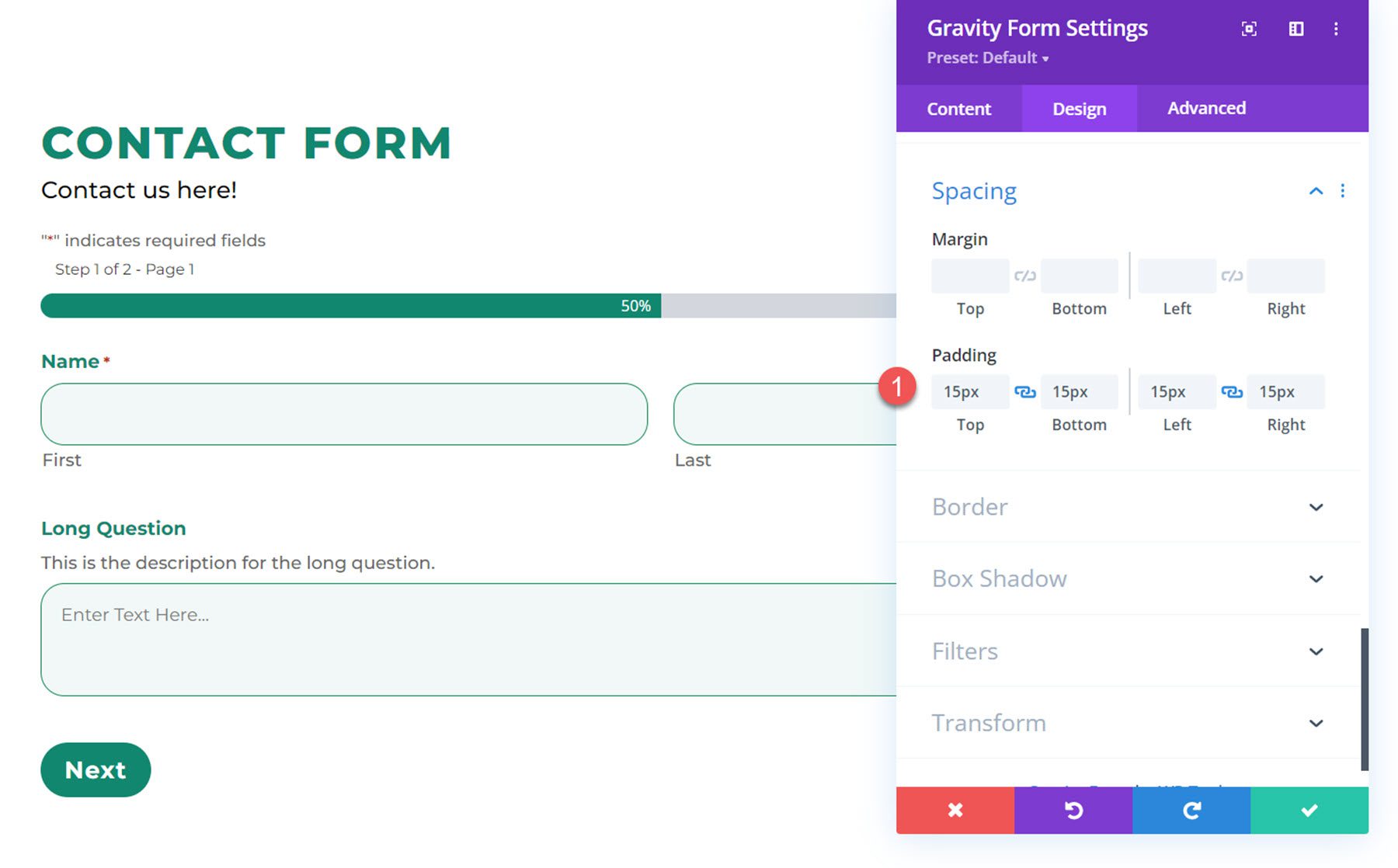The height and width of the screenshot is (868, 1398).
Task: Unlink the padding left-right values
Action: (1232, 392)
